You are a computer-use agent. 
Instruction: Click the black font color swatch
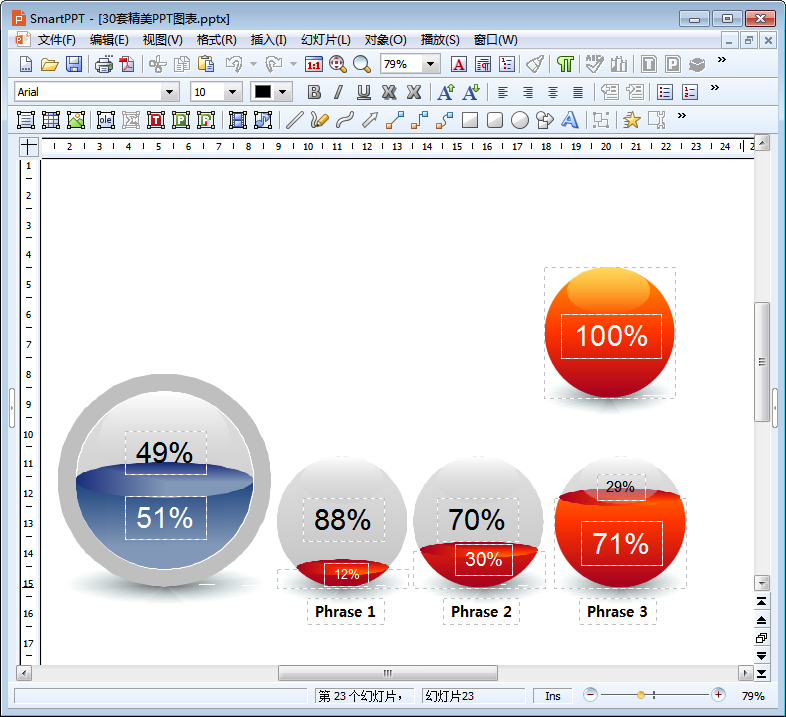pyautogui.click(x=263, y=92)
